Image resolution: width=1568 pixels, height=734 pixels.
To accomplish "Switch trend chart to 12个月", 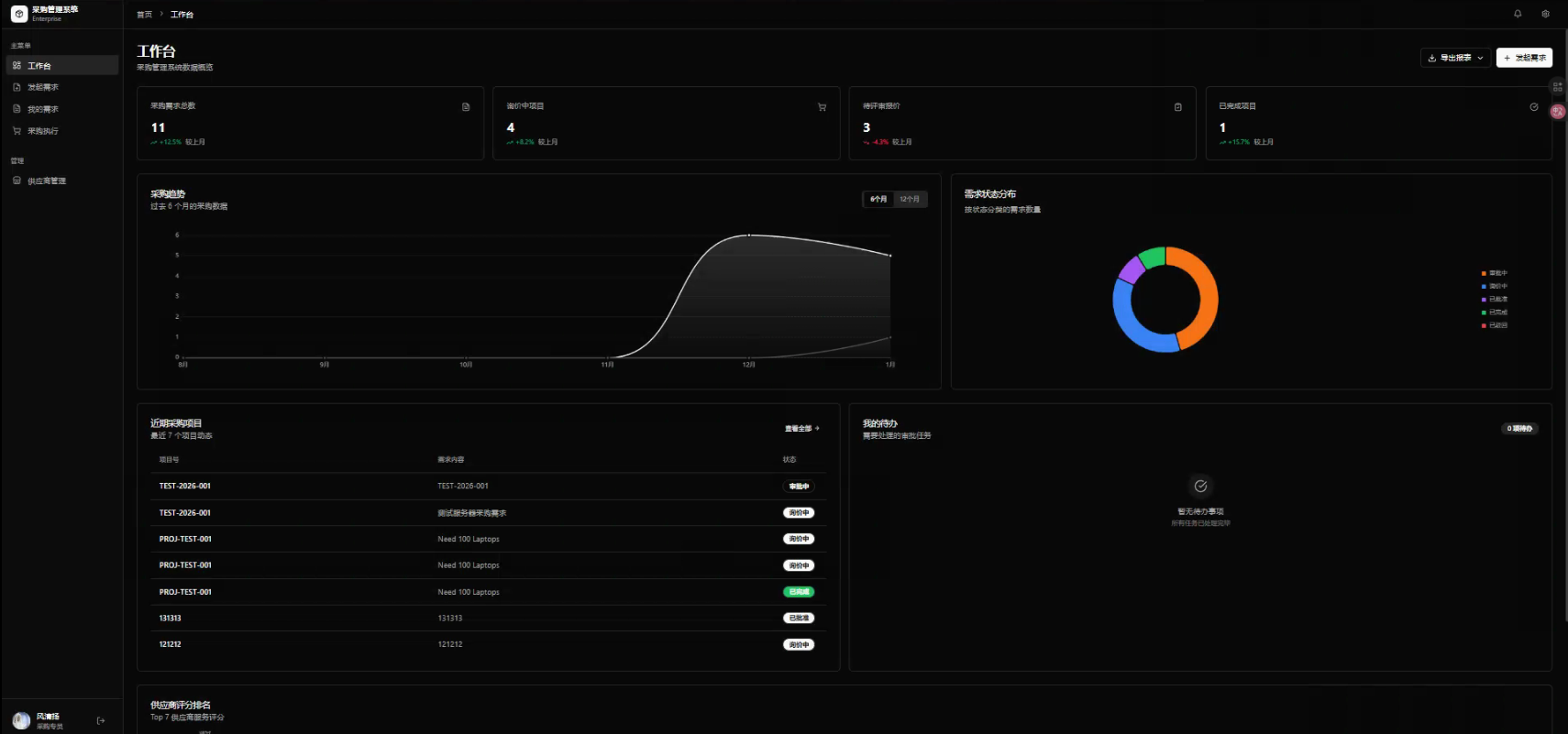I will (x=910, y=199).
